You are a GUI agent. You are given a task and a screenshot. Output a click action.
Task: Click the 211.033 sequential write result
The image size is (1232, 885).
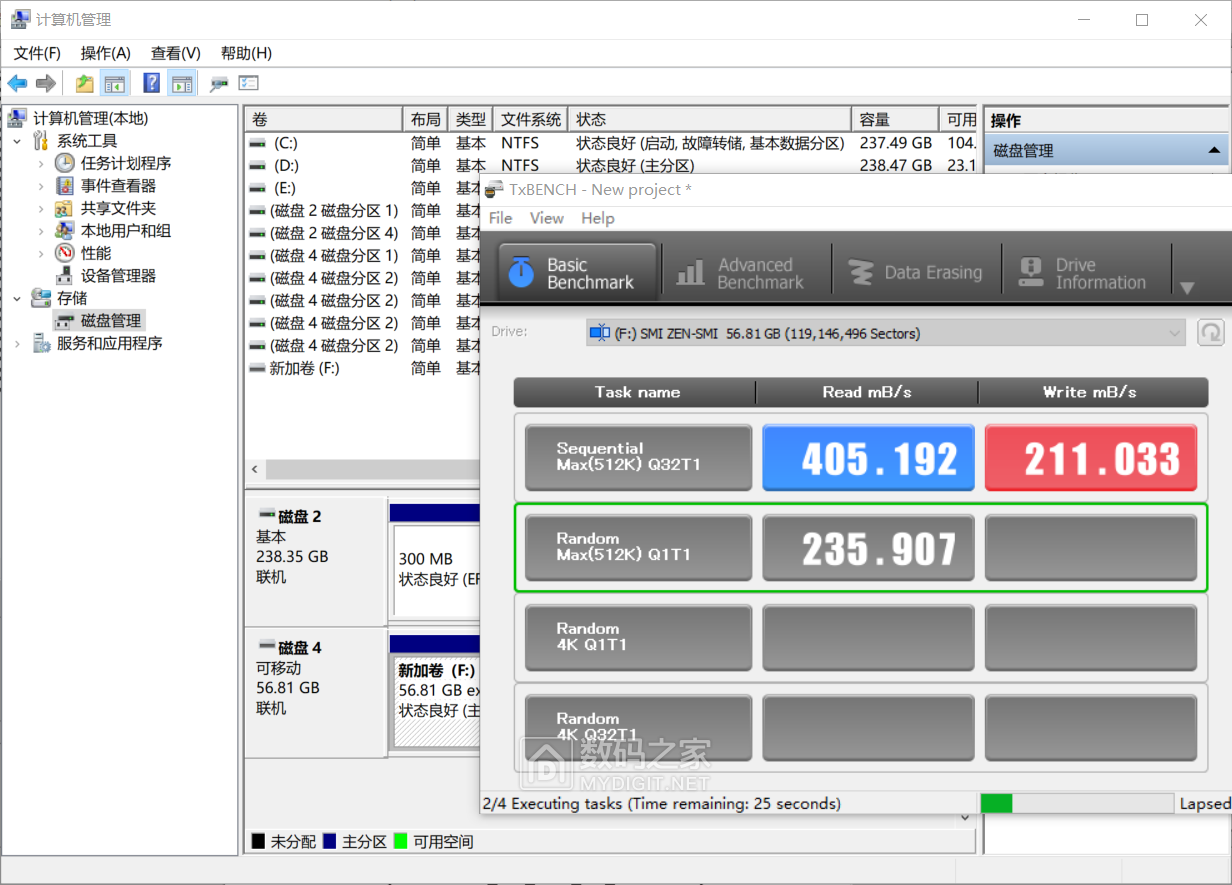(1091, 458)
